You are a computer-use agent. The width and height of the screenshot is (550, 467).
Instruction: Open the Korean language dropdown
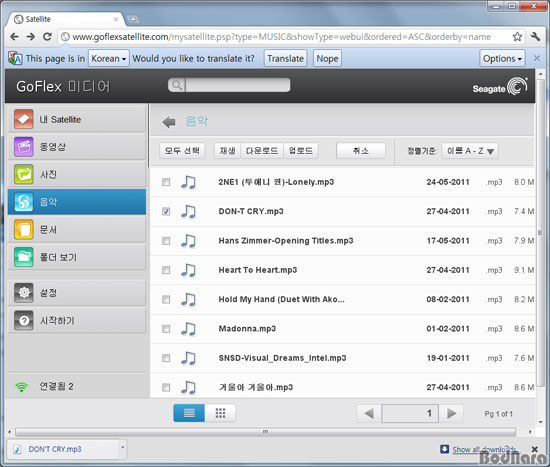click(x=109, y=58)
